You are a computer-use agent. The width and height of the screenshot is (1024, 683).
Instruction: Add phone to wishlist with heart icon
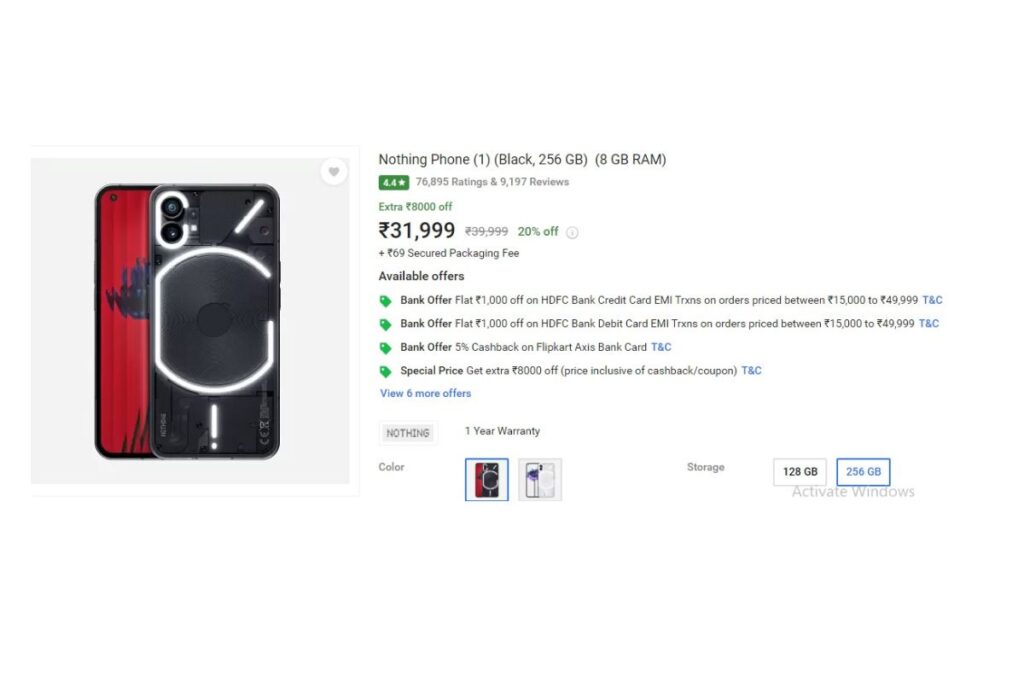(x=334, y=172)
